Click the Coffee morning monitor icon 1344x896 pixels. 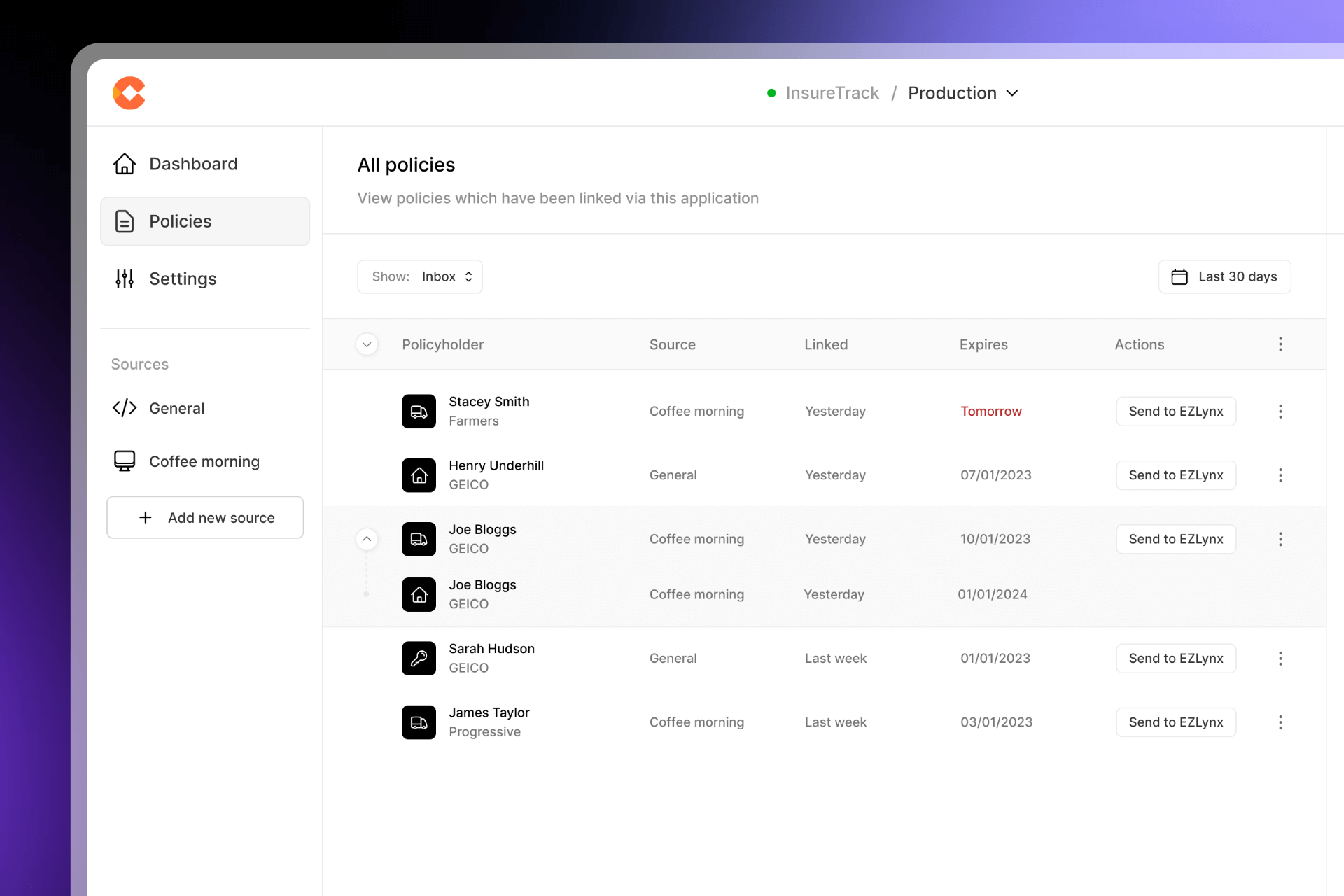125,461
